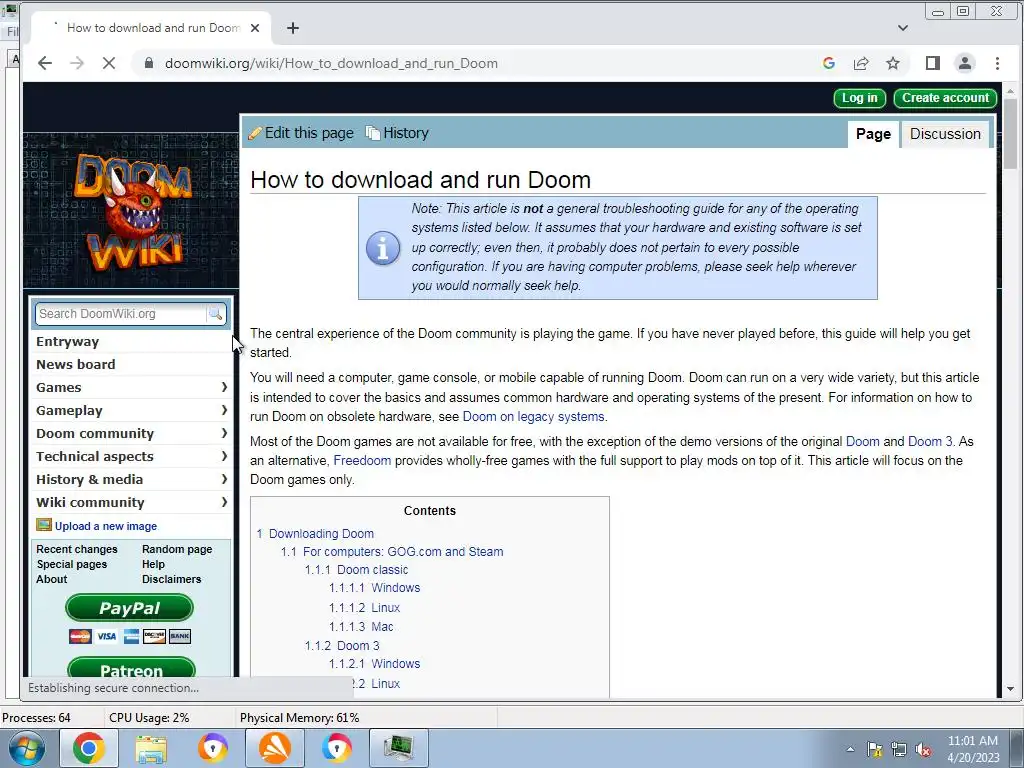Open the Chrome profile avatar
Image resolution: width=1024 pixels, height=768 pixels.
[x=965, y=63]
